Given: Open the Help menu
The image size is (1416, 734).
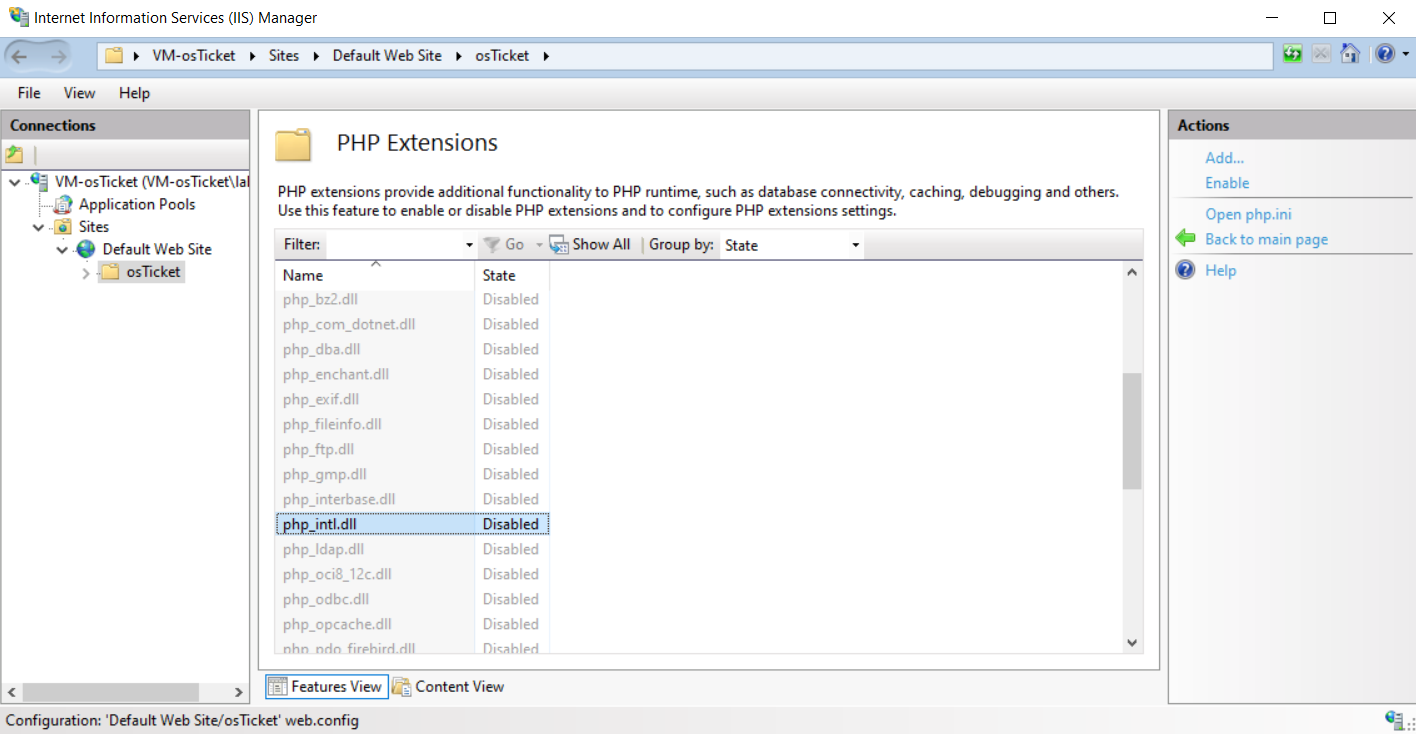Looking at the screenshot, I should coord(134,93).
